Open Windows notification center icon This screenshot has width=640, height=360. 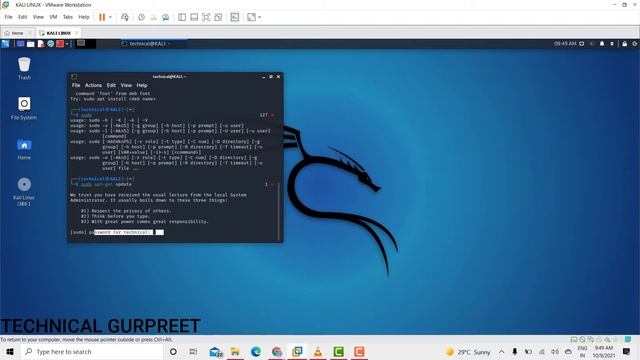click(627, 352)
